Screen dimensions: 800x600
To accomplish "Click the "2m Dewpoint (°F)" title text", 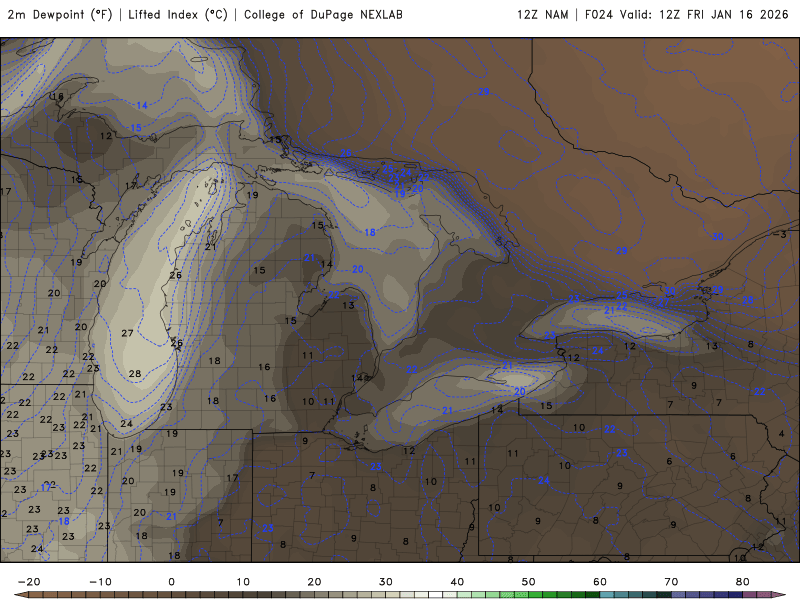I will [x=60, y=15].
